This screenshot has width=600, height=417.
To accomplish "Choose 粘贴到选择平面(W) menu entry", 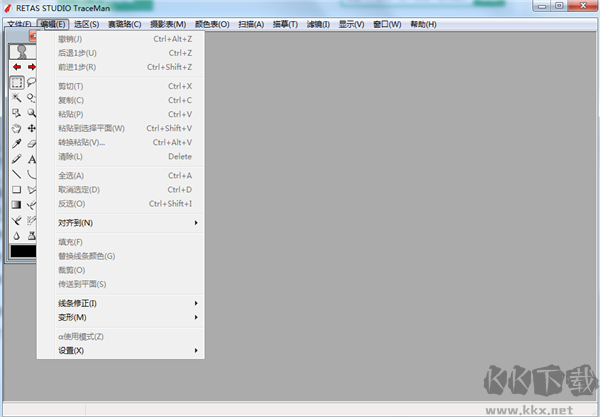I will [121, 128].
